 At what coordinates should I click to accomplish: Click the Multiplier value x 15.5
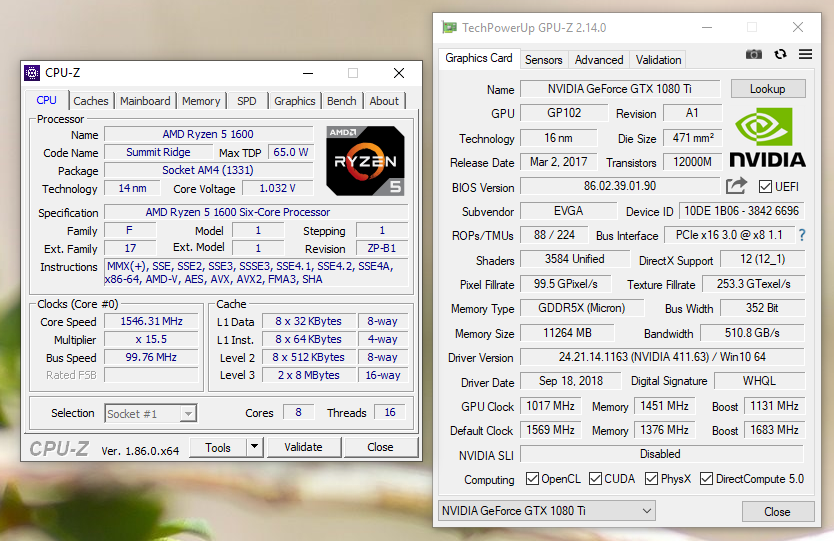pyautogui.click(x=152, y=339)
